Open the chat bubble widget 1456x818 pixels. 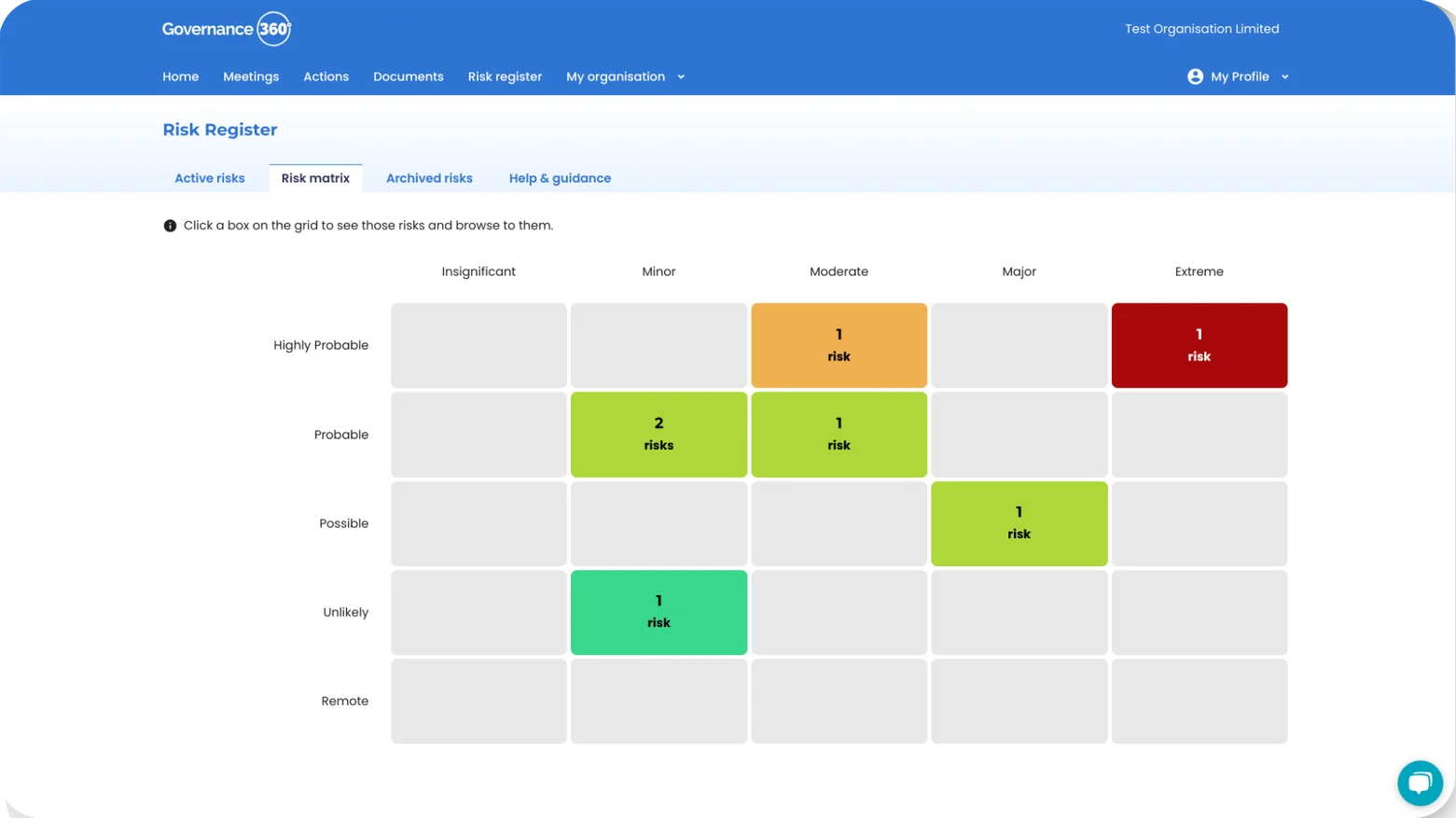(x=1419, y=783)
